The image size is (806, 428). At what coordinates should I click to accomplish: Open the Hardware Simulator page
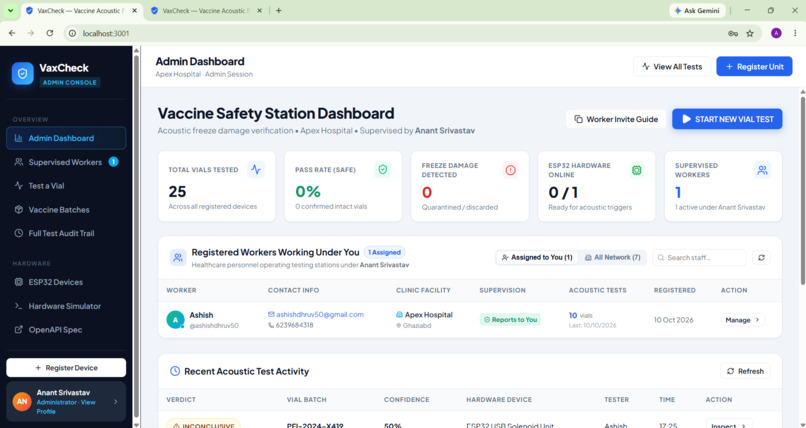pyautogui.click(x=66, y=306)
